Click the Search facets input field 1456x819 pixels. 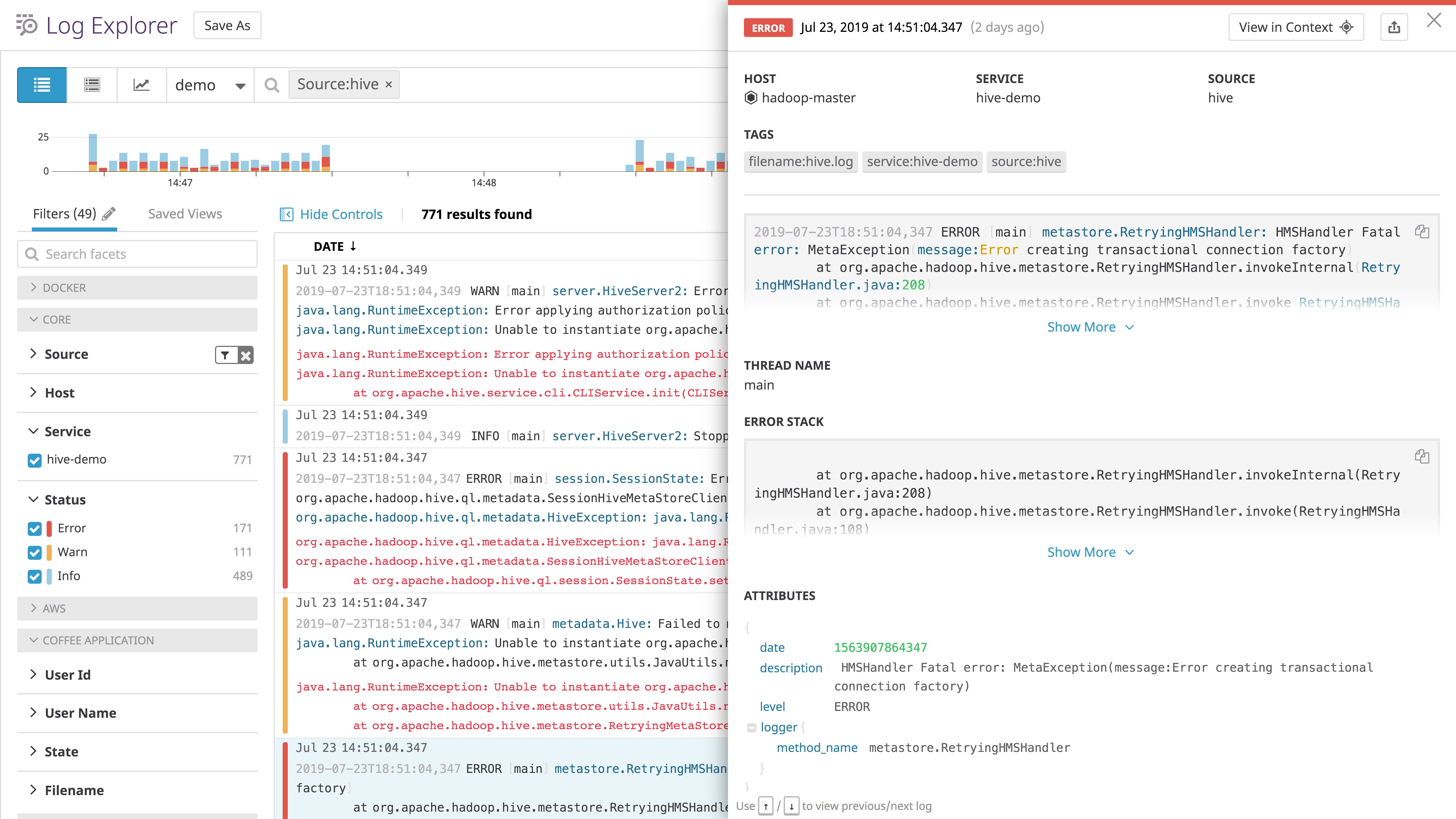point(137,254)
